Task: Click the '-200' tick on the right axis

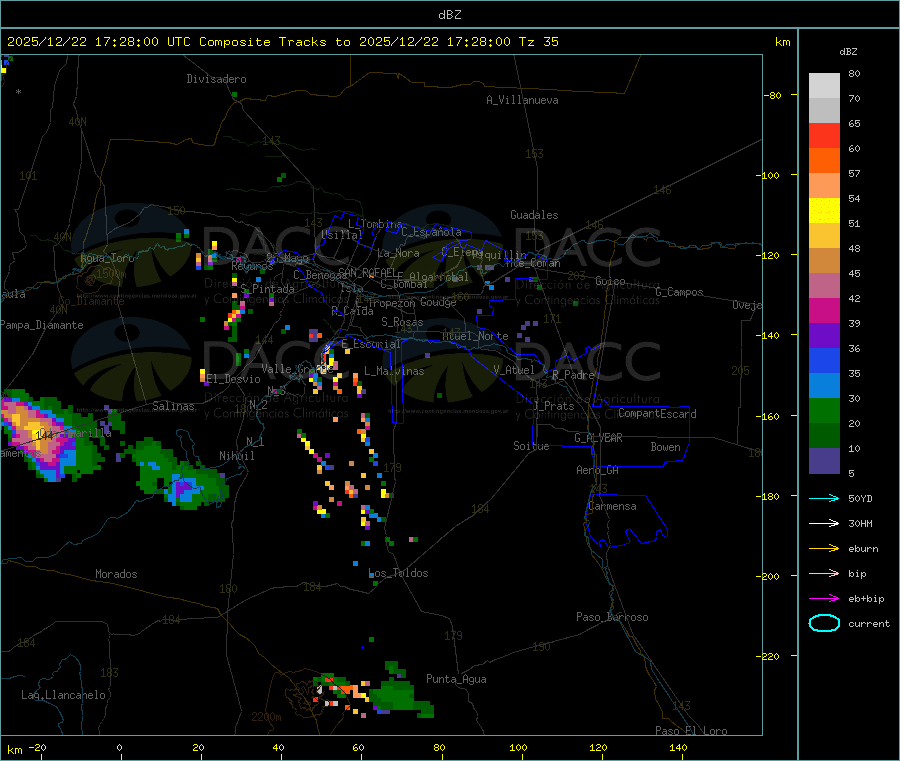Action: click(769, 576)
